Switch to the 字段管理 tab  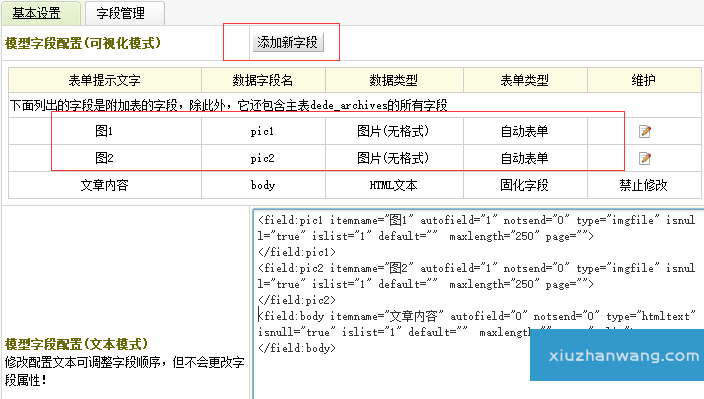124,13
